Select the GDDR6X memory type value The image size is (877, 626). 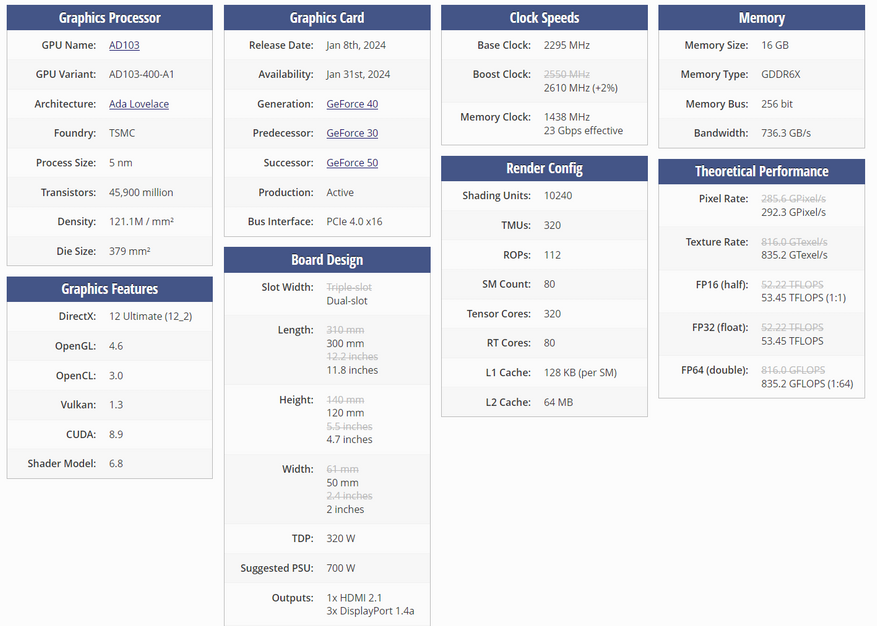pos(781,74)
